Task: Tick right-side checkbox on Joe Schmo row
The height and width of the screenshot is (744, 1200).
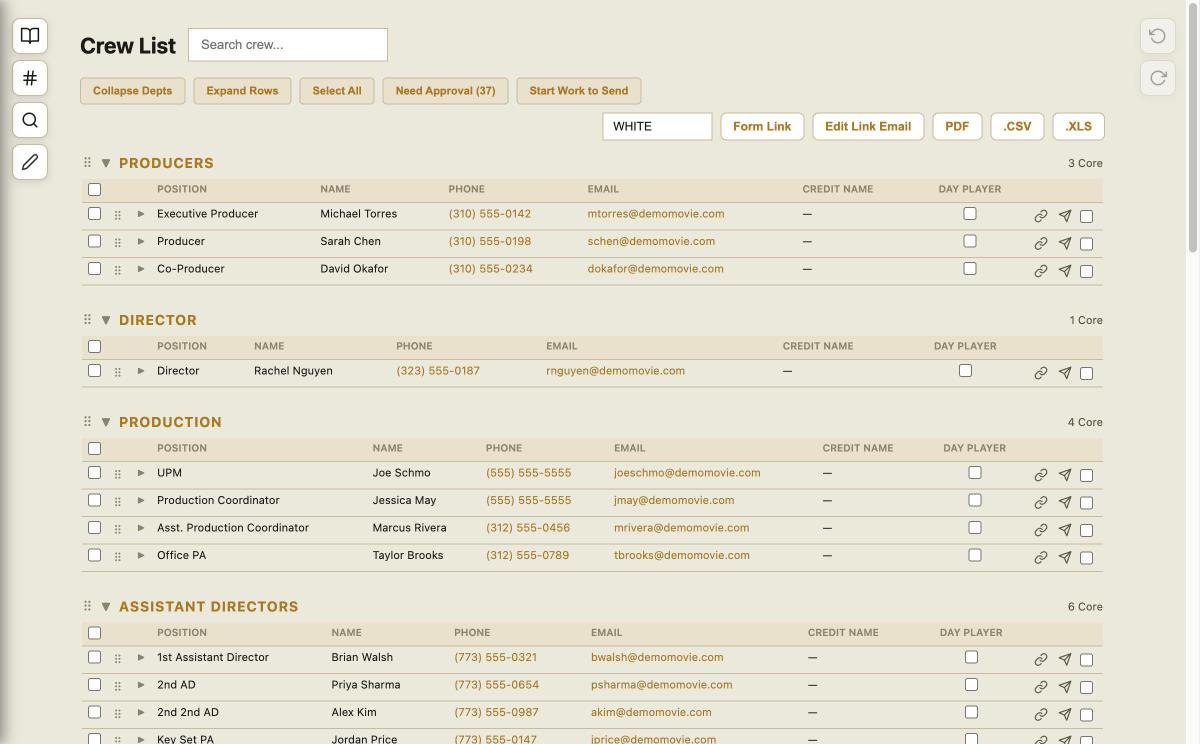Action: click(x=1087, y=475)
